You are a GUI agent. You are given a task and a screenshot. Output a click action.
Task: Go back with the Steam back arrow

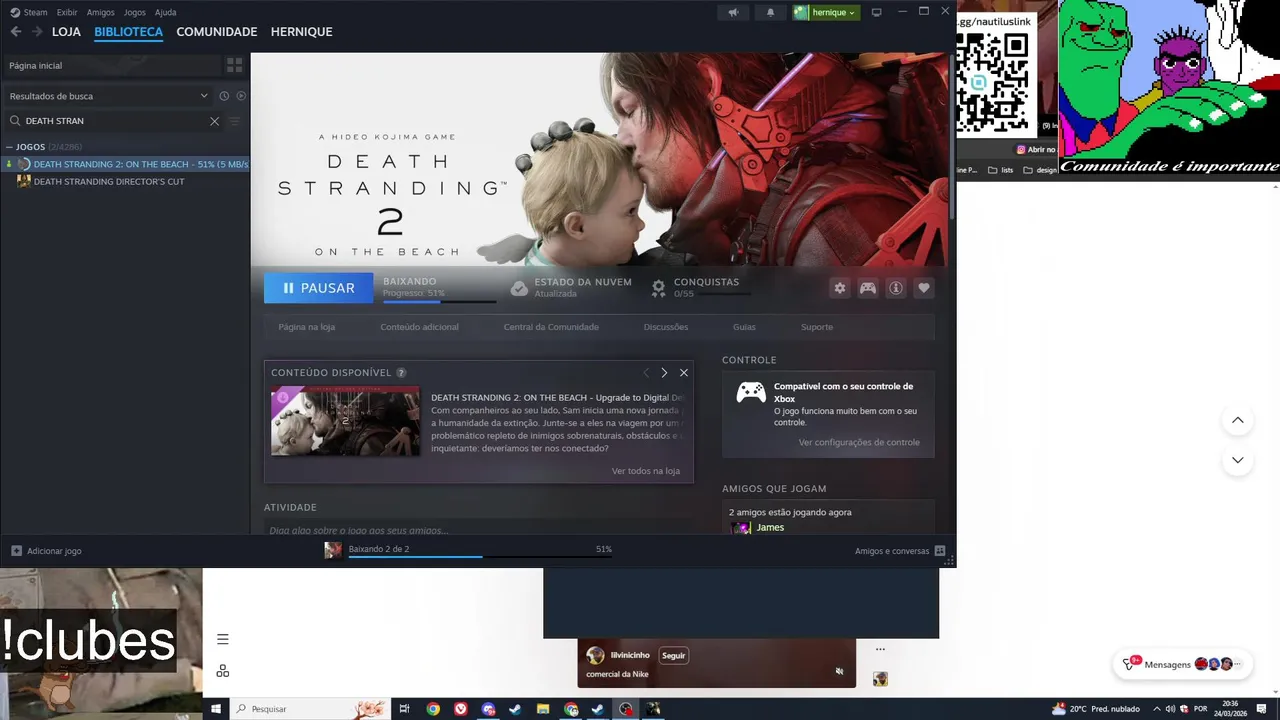(15, 32)
